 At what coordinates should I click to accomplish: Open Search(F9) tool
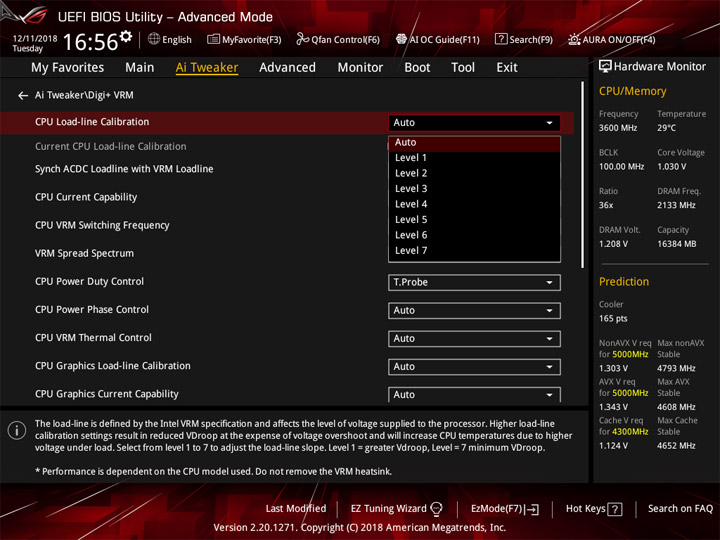(523, 39)
